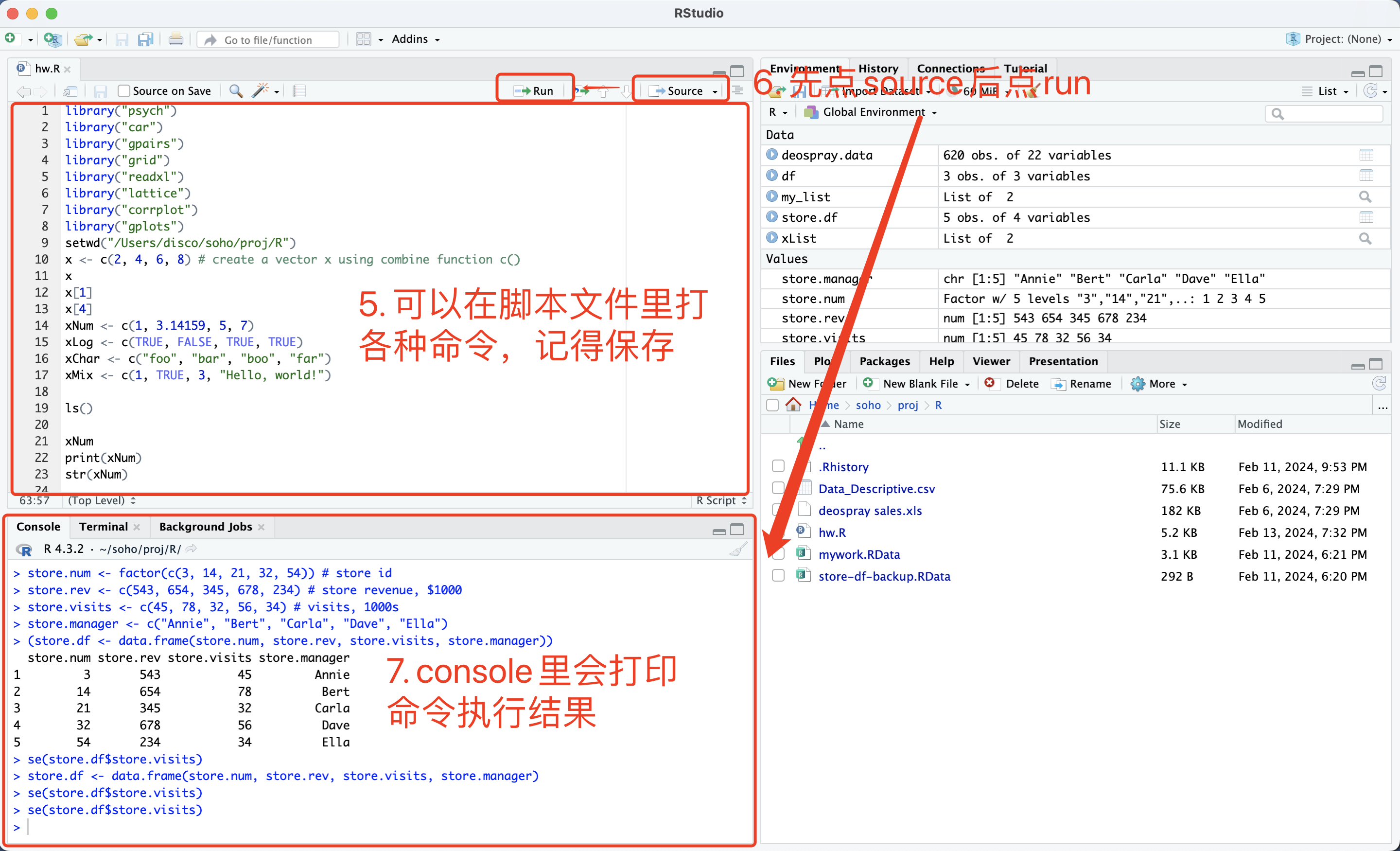Image resolution: width=1400 pixels, height=851 pixels.
Task: Clear the console with the broom icon
Action: (x=737, y=549)
